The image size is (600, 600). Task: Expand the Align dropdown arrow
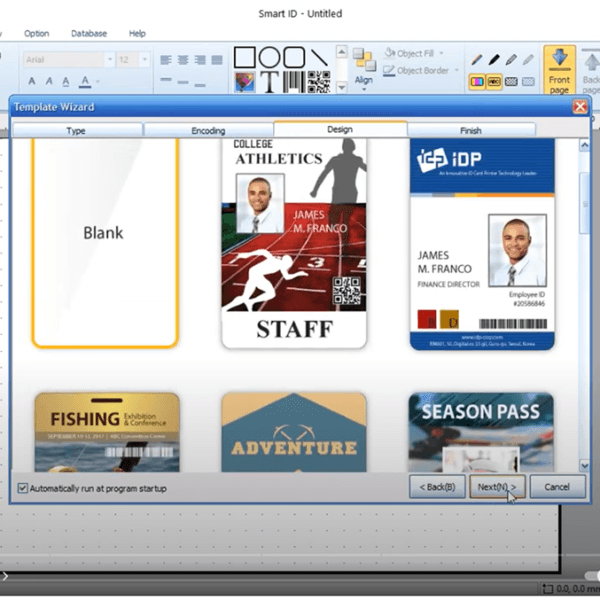(x=364, y=90)
